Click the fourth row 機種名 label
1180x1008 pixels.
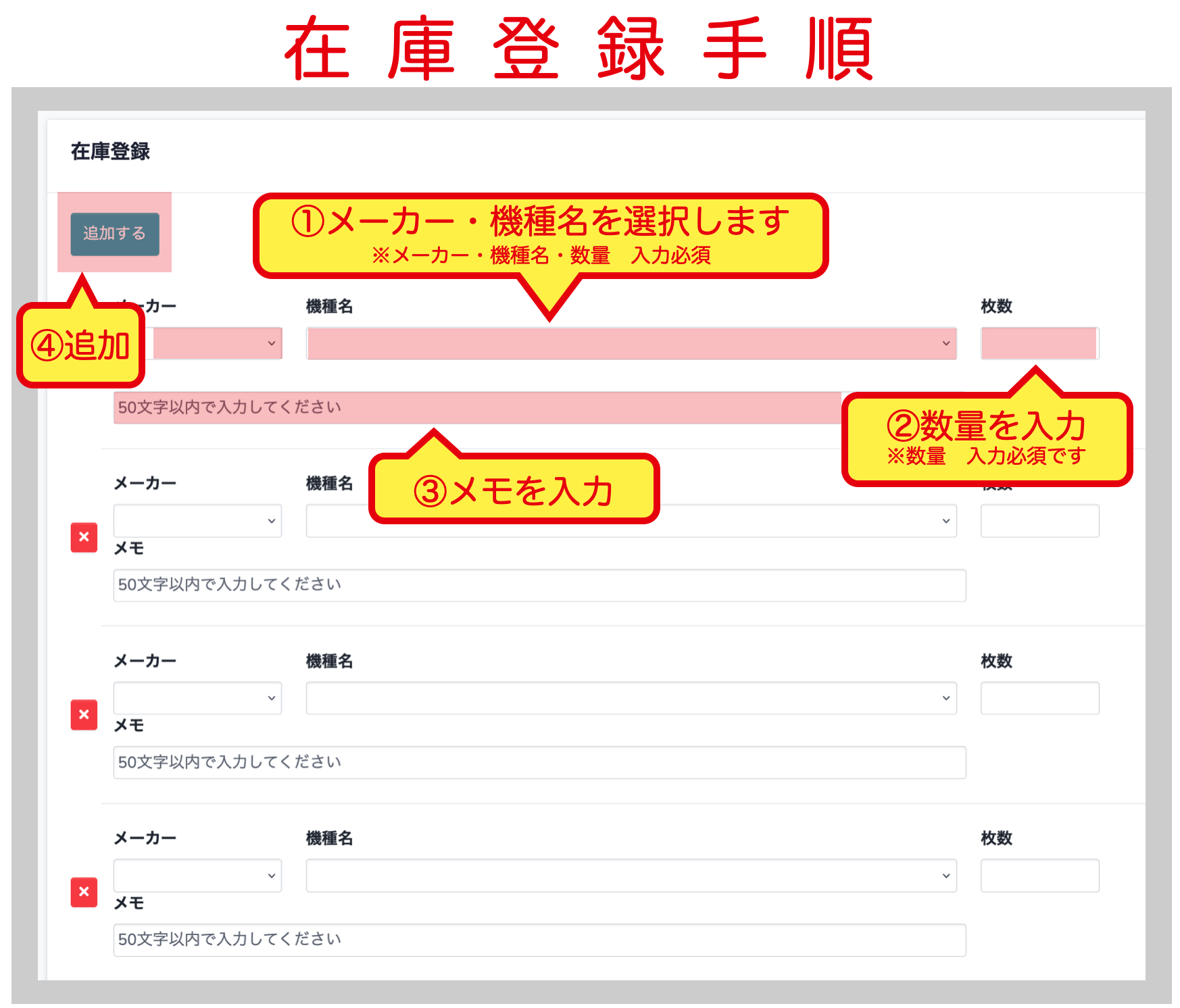point(329,838)
